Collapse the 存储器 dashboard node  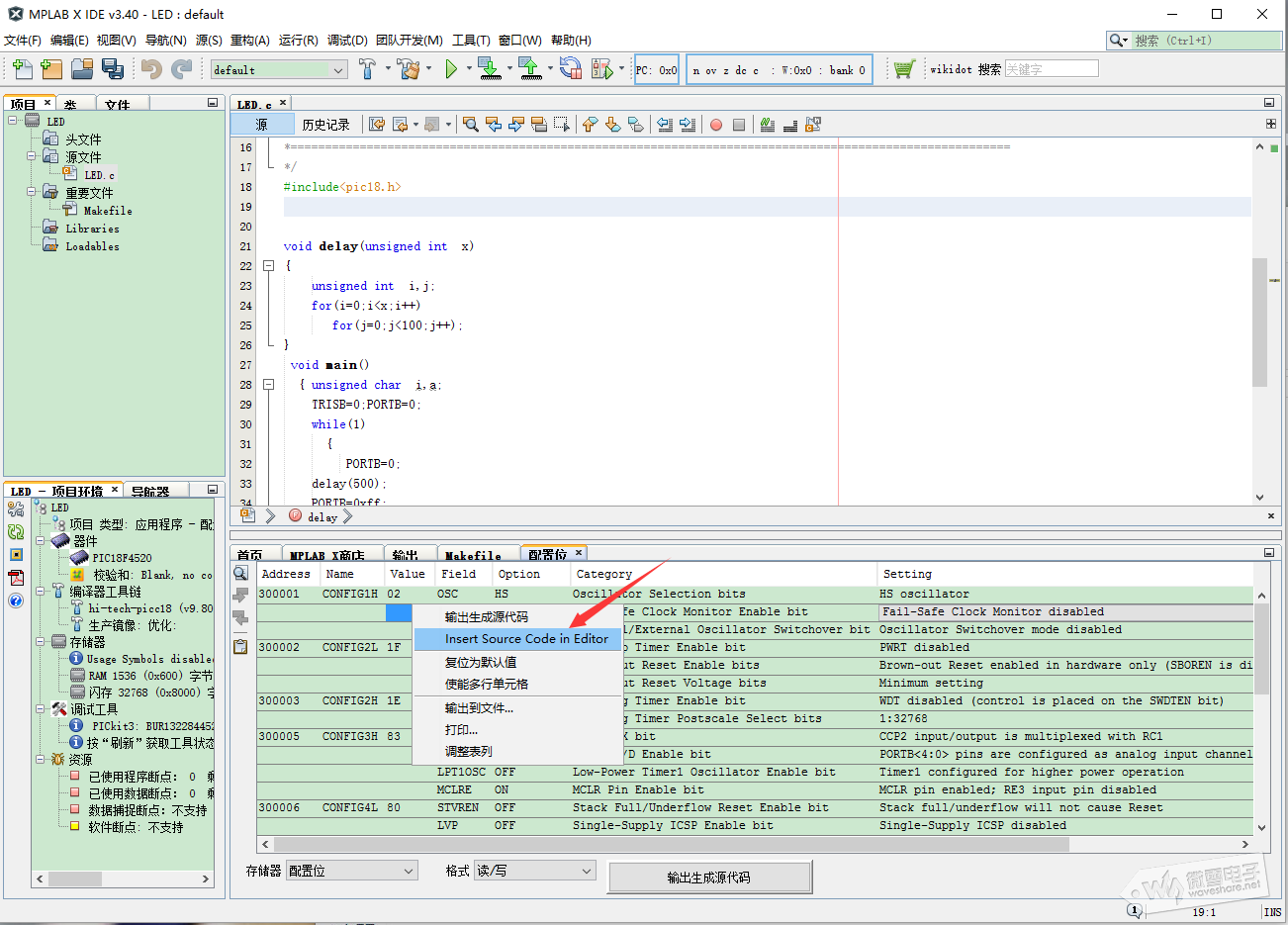[x=41, y=641]
